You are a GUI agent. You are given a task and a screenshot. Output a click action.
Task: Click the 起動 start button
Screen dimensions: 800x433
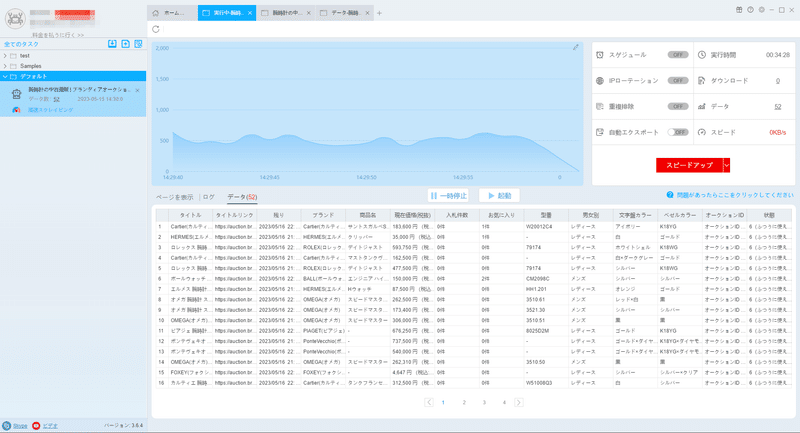click(x=499, y=196)
